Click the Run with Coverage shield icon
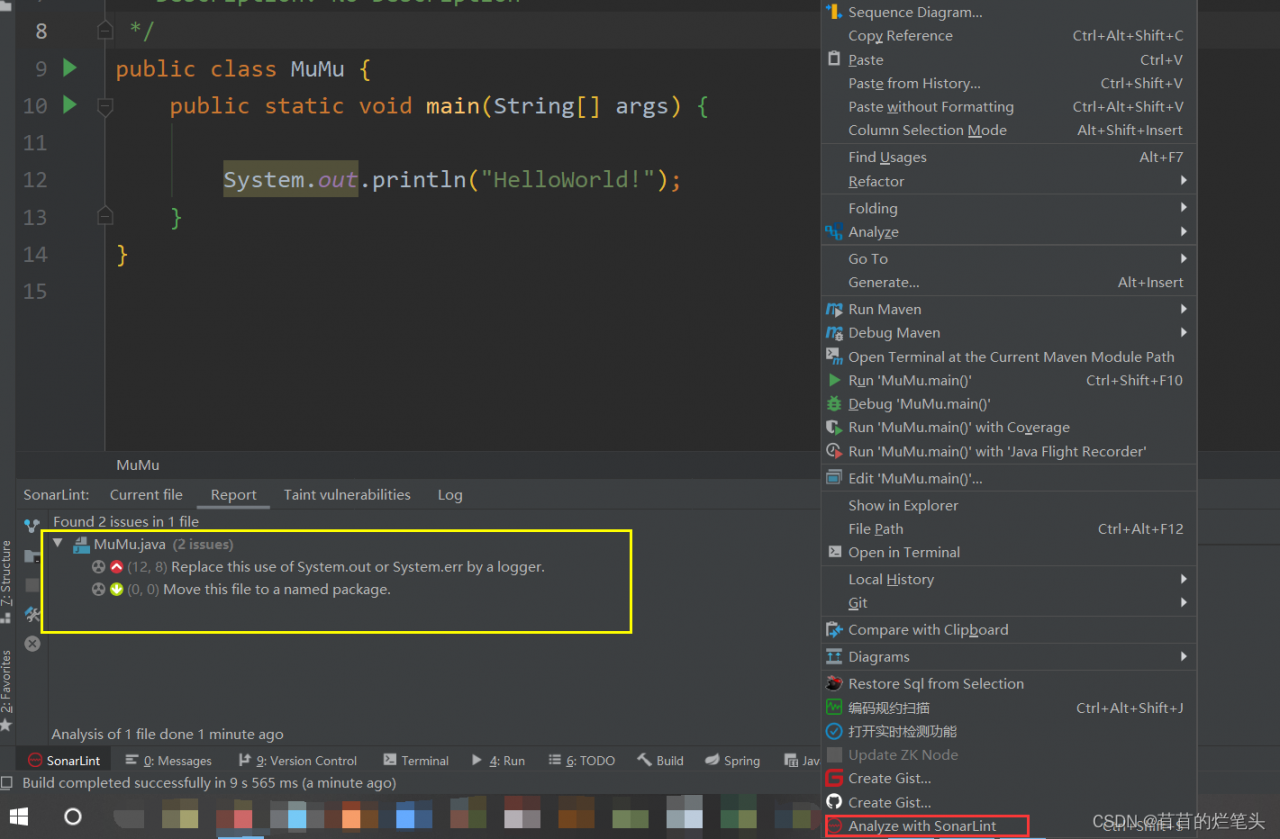The image size is (1280, 839). [x=834, y=427]
